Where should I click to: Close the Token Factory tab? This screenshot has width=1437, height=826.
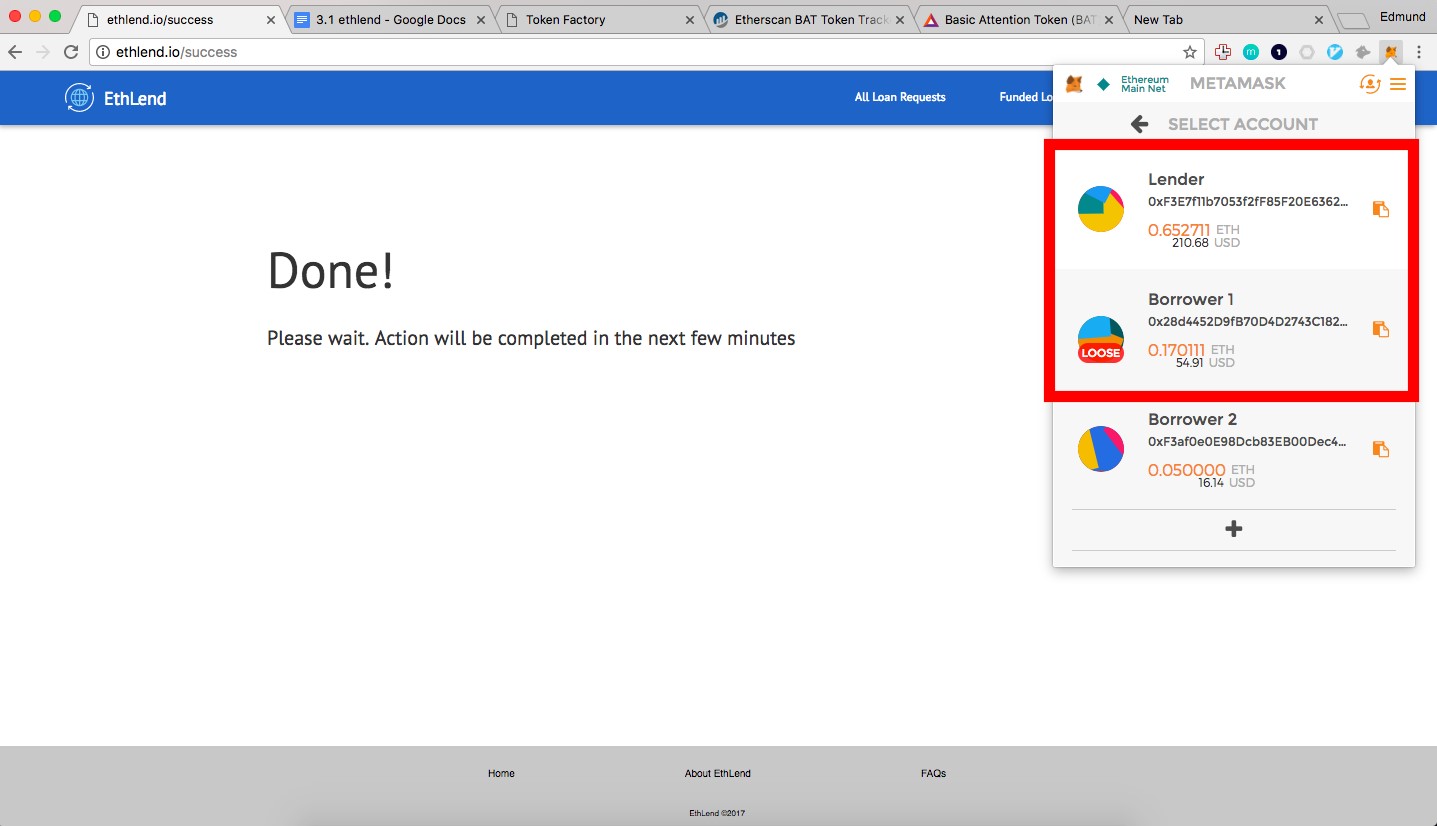(x=689, y=19)
